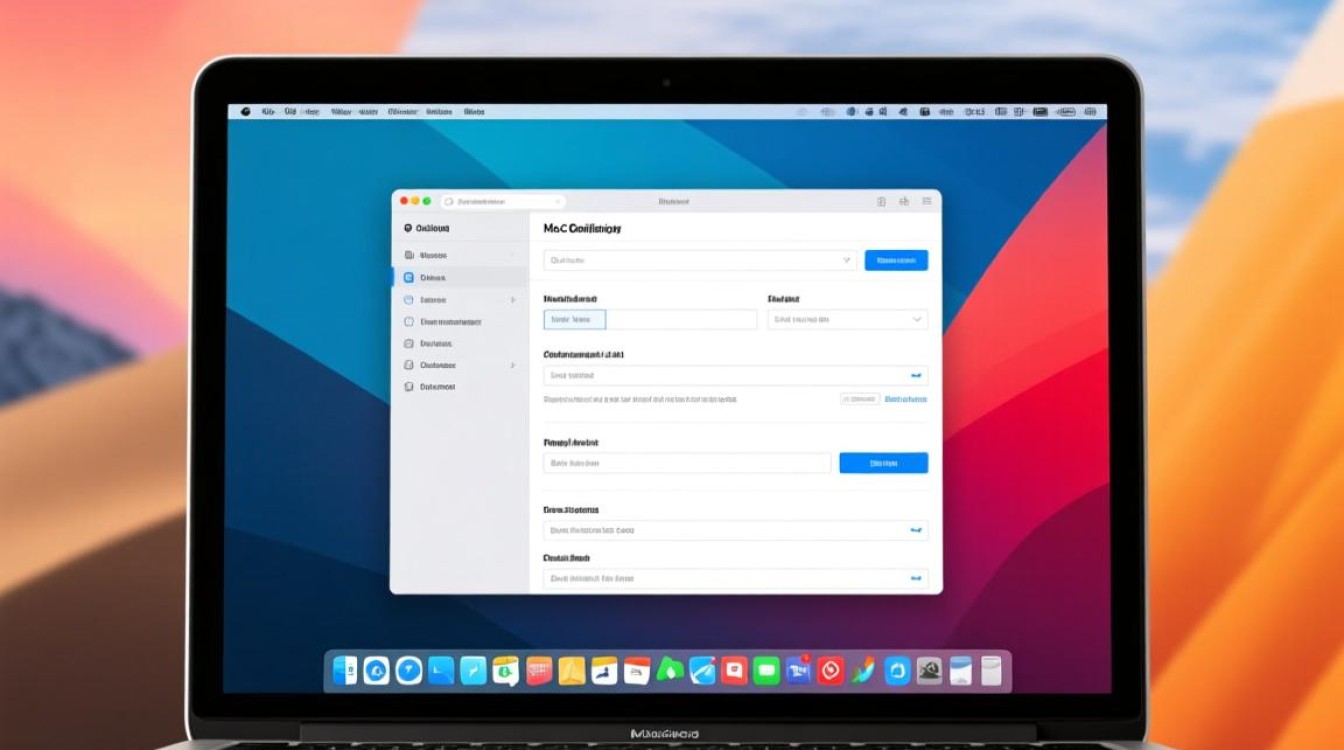Toggle the blue switch in the field above the small outlined button

[915, 376]
